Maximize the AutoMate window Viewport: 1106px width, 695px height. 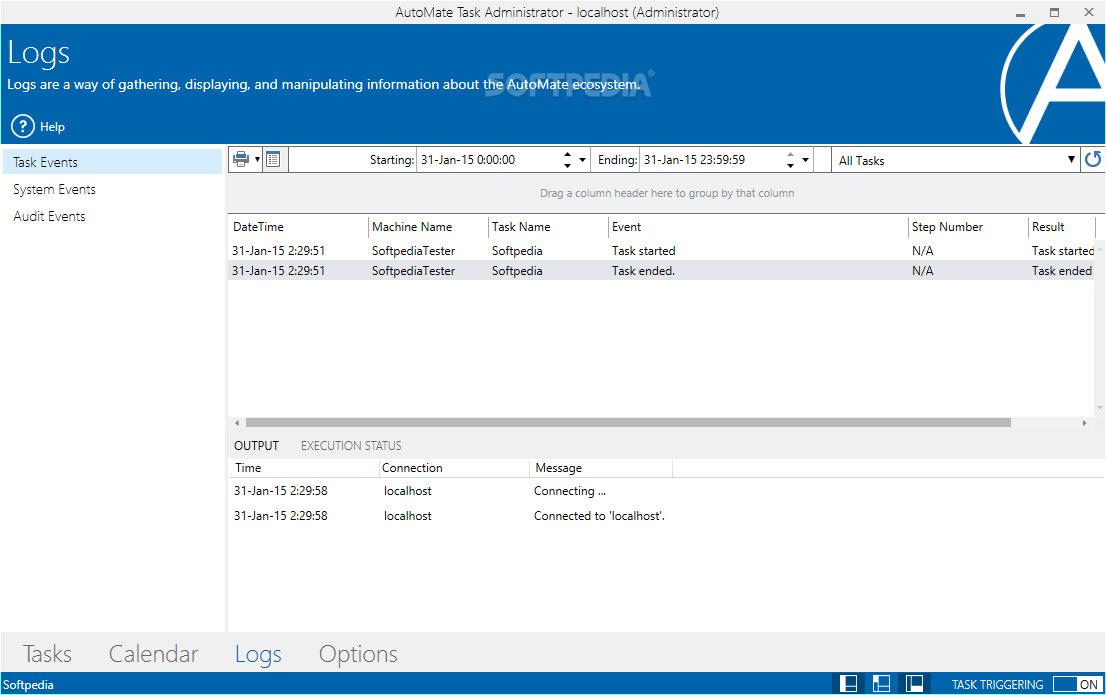click(1055, 13)
